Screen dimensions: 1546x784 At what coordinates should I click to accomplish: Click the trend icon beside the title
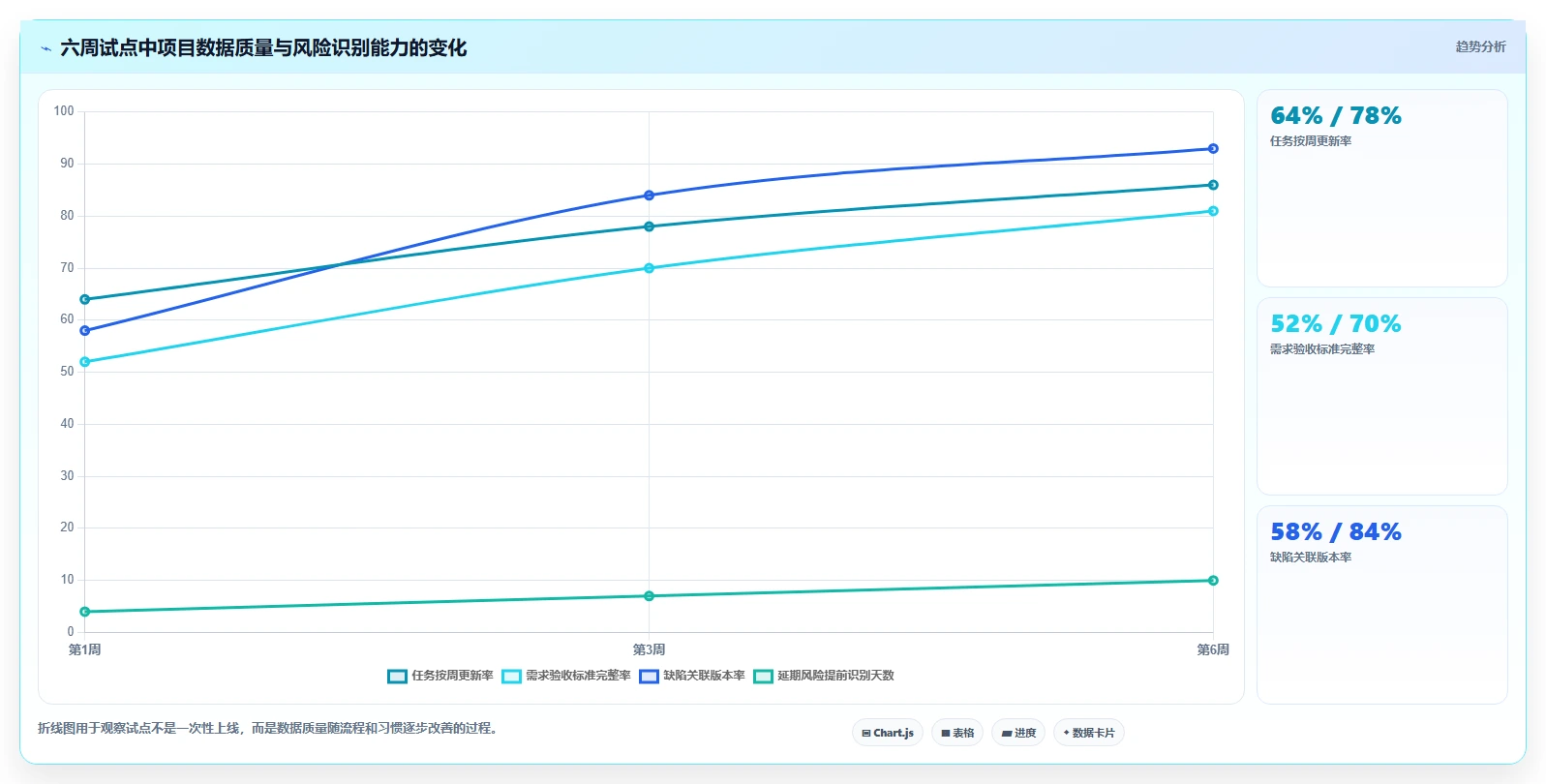click(x=45, y=48)
